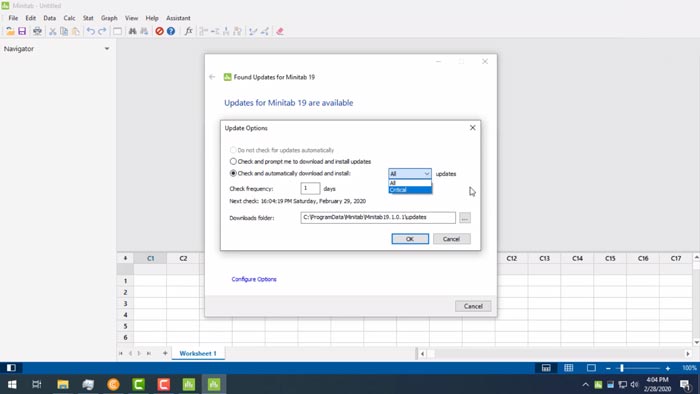
Task: Choose 'All' from the open dropdown list
Action: point(410,183)
